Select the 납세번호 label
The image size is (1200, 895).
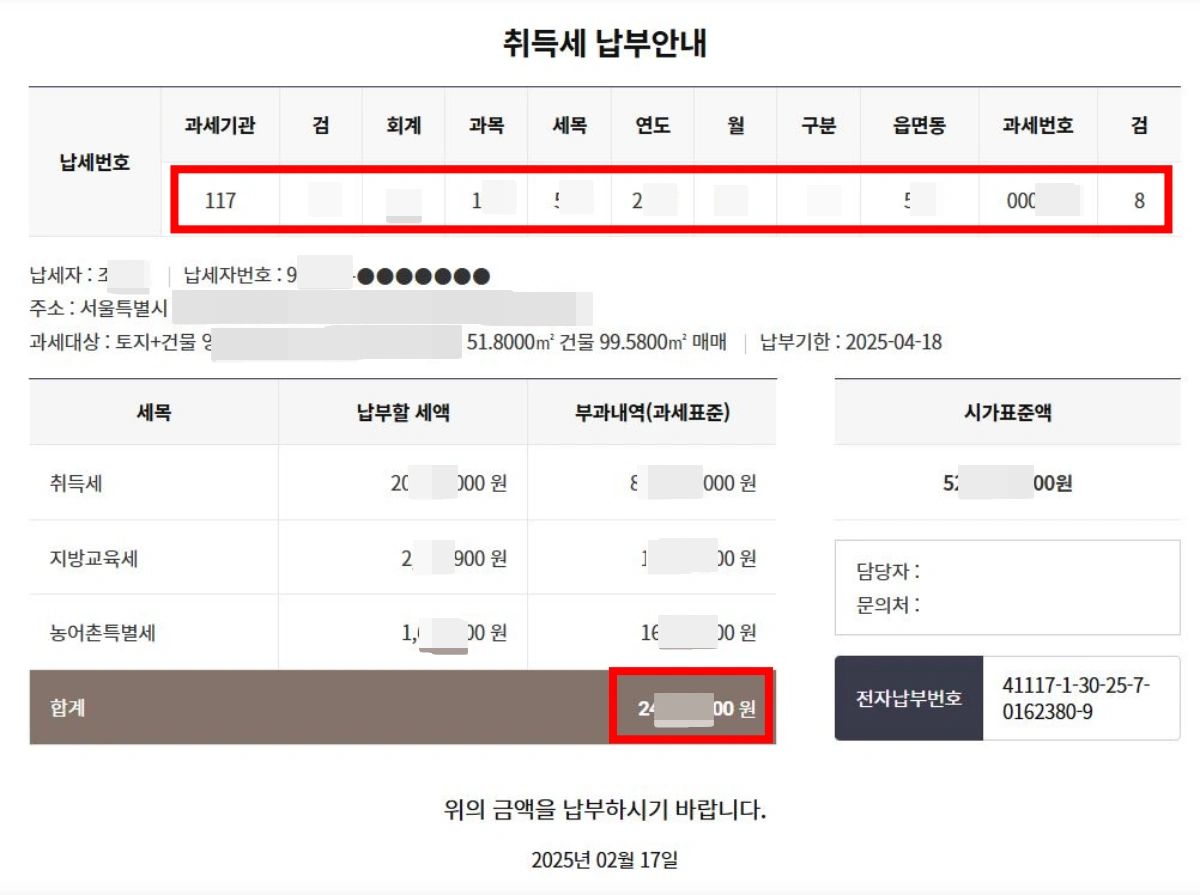[x=92, y=162]
